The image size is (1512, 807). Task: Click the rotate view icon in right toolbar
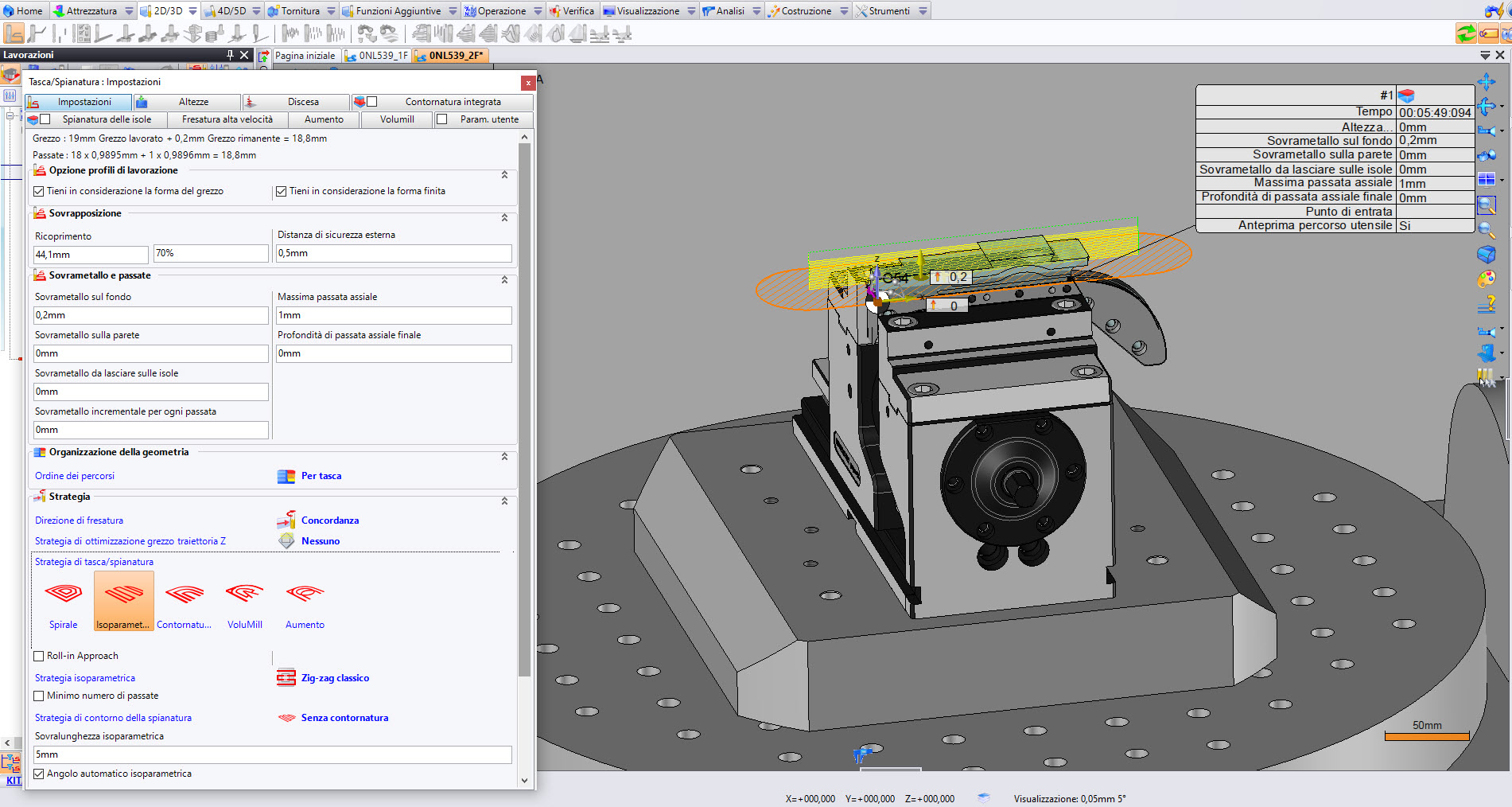1486,106
